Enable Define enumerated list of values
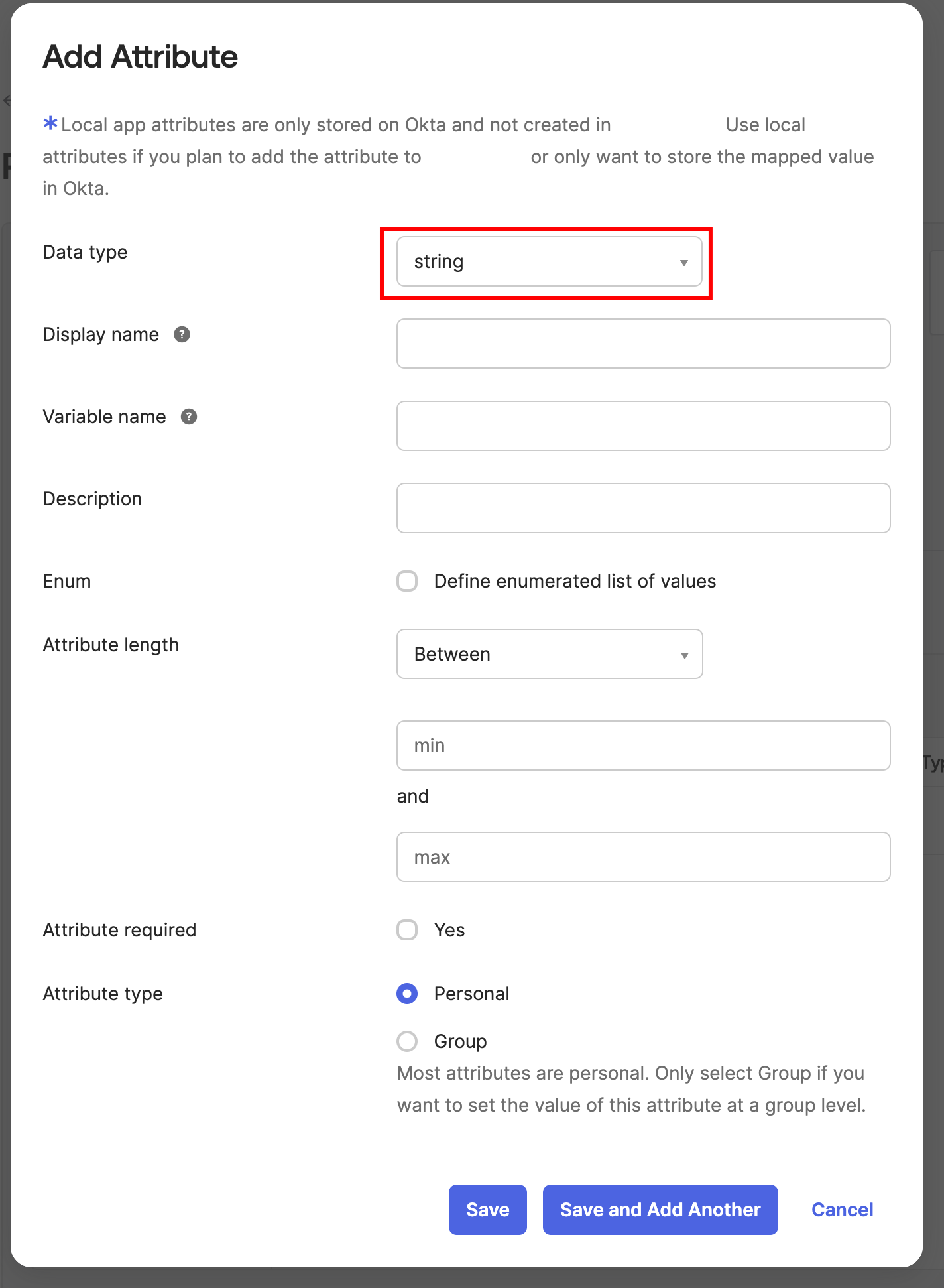This screenshot has width=944, height=1288. tap(407, 581)
